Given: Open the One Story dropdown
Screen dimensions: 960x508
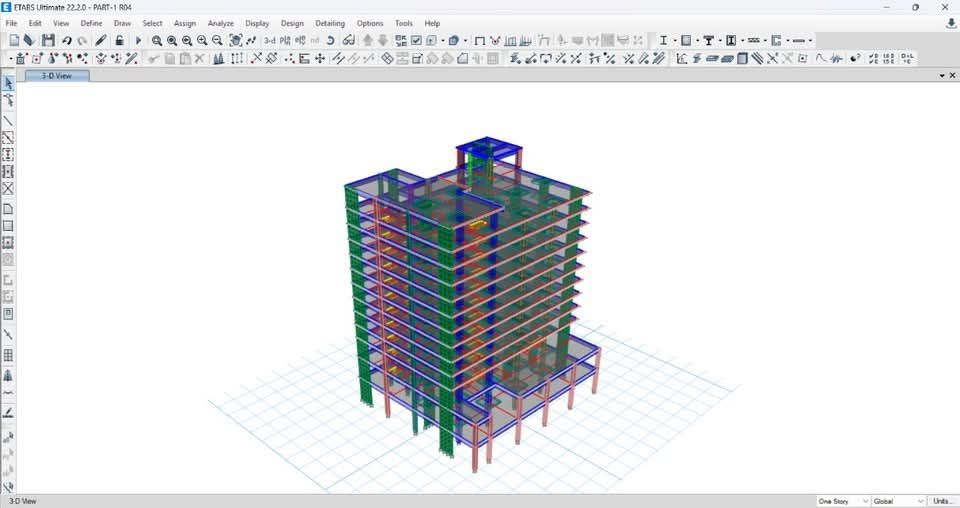Looking at the screenshot, I should pyautogui.click(x=842, y=501).
